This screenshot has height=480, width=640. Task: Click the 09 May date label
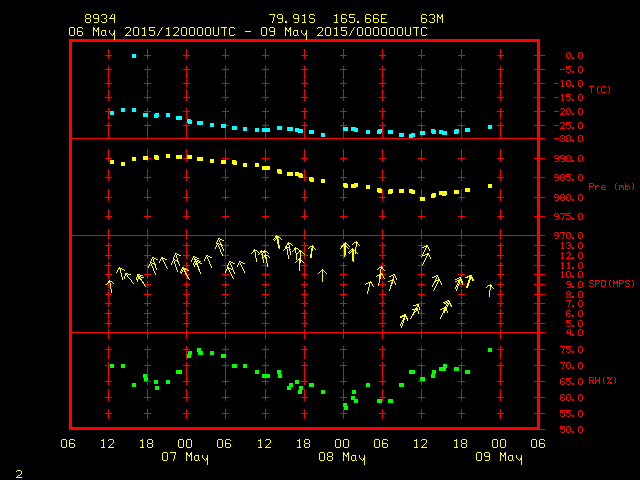click(499, 457)
